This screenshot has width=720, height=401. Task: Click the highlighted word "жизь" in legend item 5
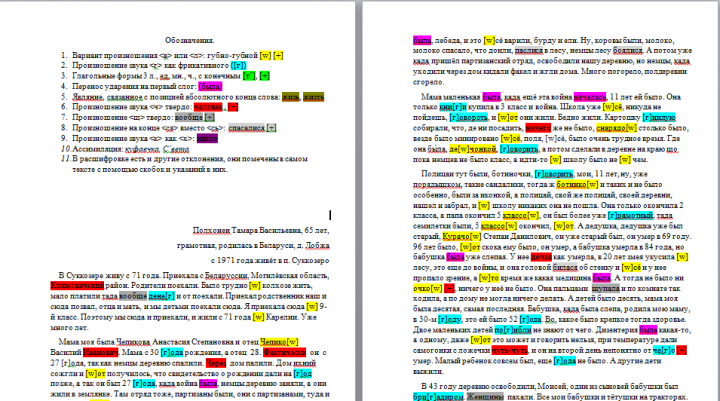(x=290, y=97)
